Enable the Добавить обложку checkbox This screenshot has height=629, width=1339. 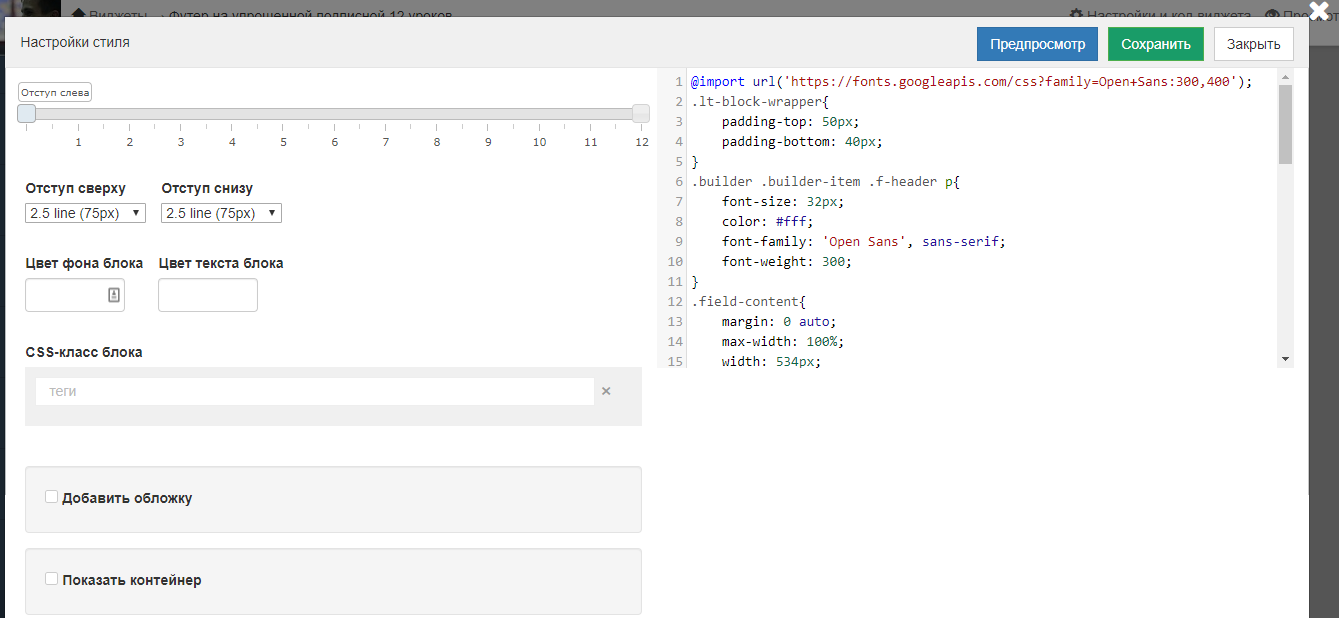(x=51, y=497)
